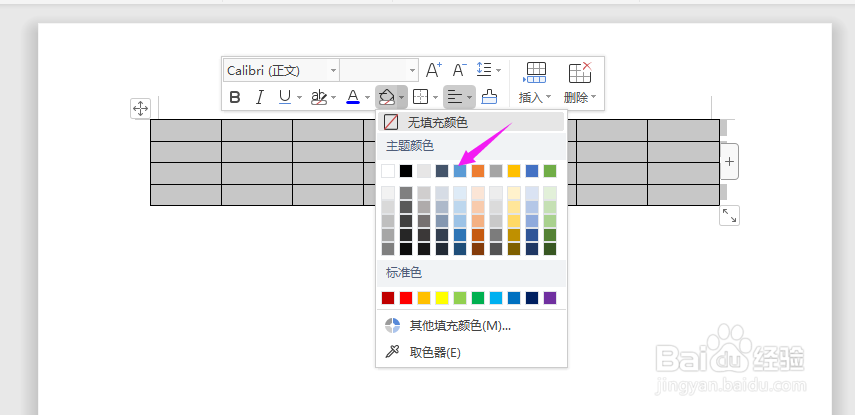Image resolution: width=855 pixels, height=415 pixels.
Task: Click the table move handle icon
Action: point(140,108)
